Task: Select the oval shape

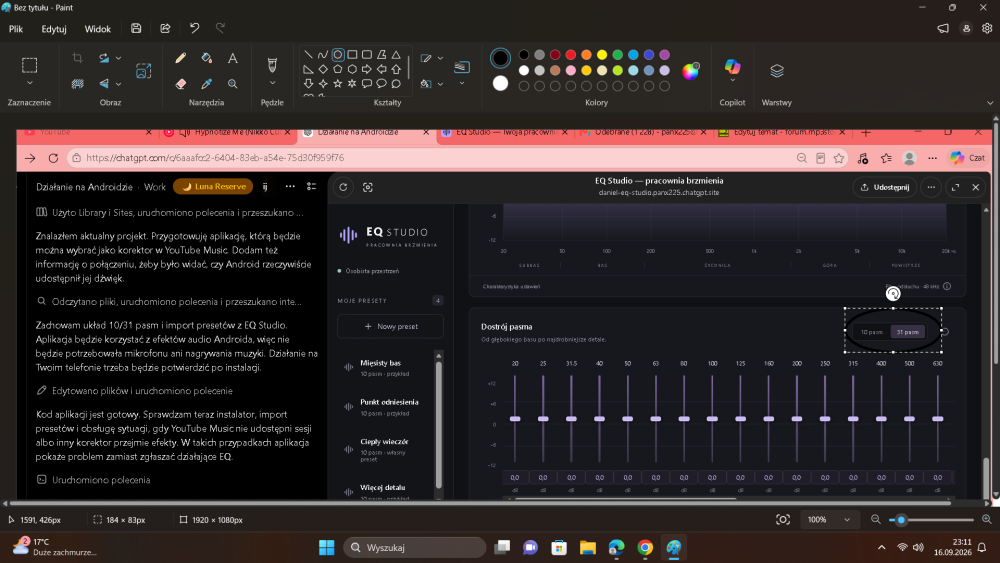Action: 338,55
